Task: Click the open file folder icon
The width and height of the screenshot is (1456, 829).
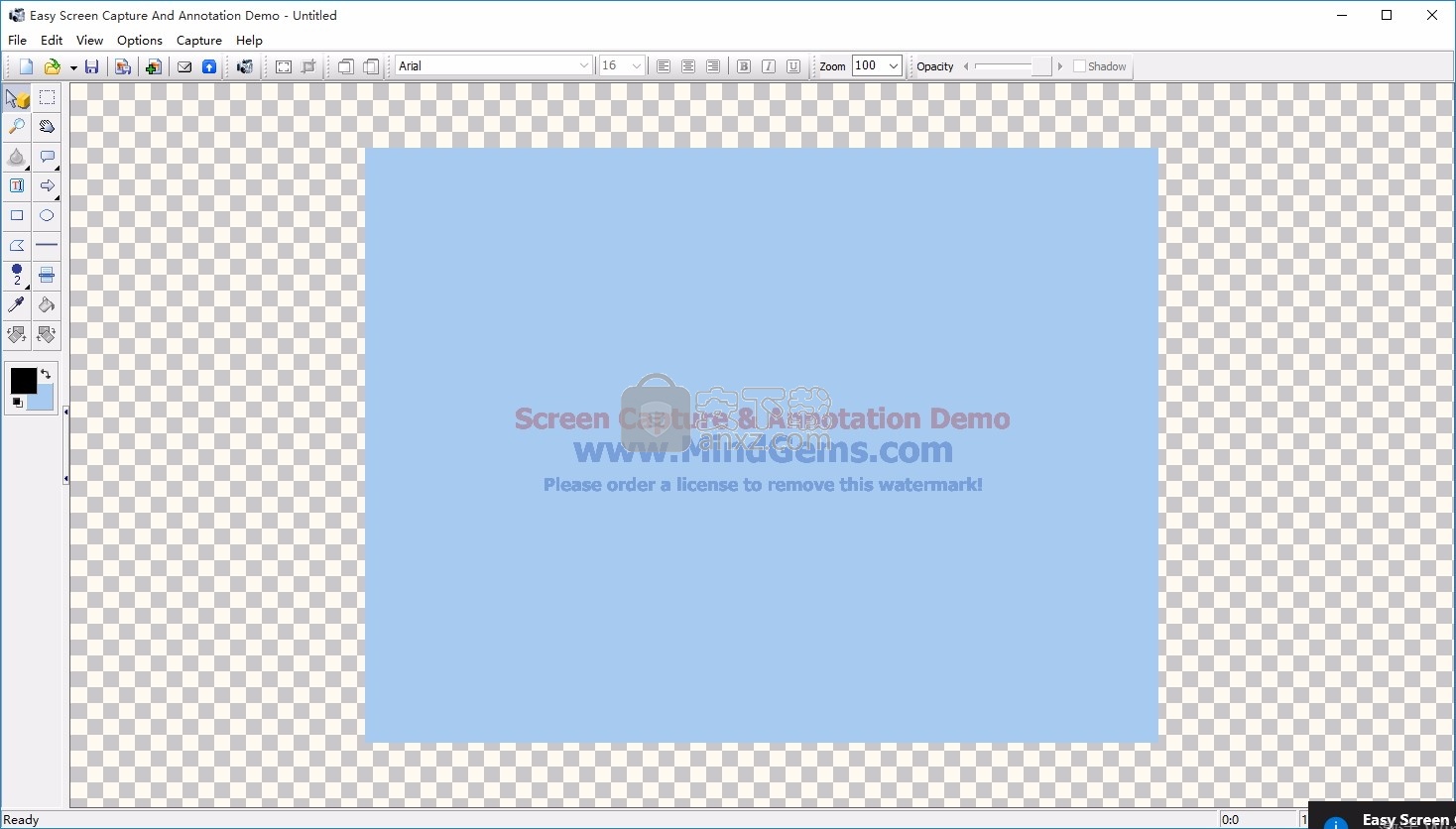Action: coord(52,66)
